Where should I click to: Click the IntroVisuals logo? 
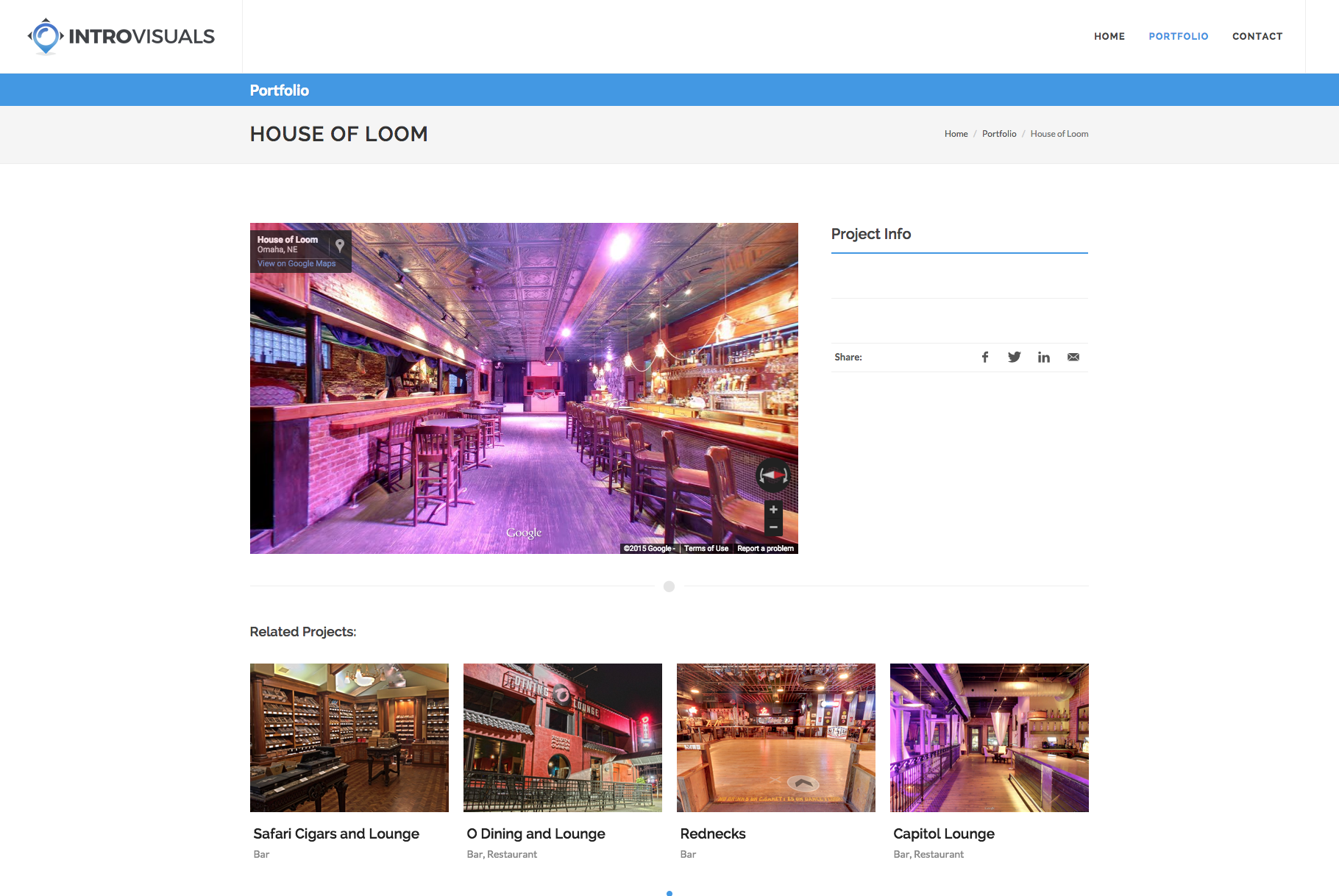[x=121, y=36]
